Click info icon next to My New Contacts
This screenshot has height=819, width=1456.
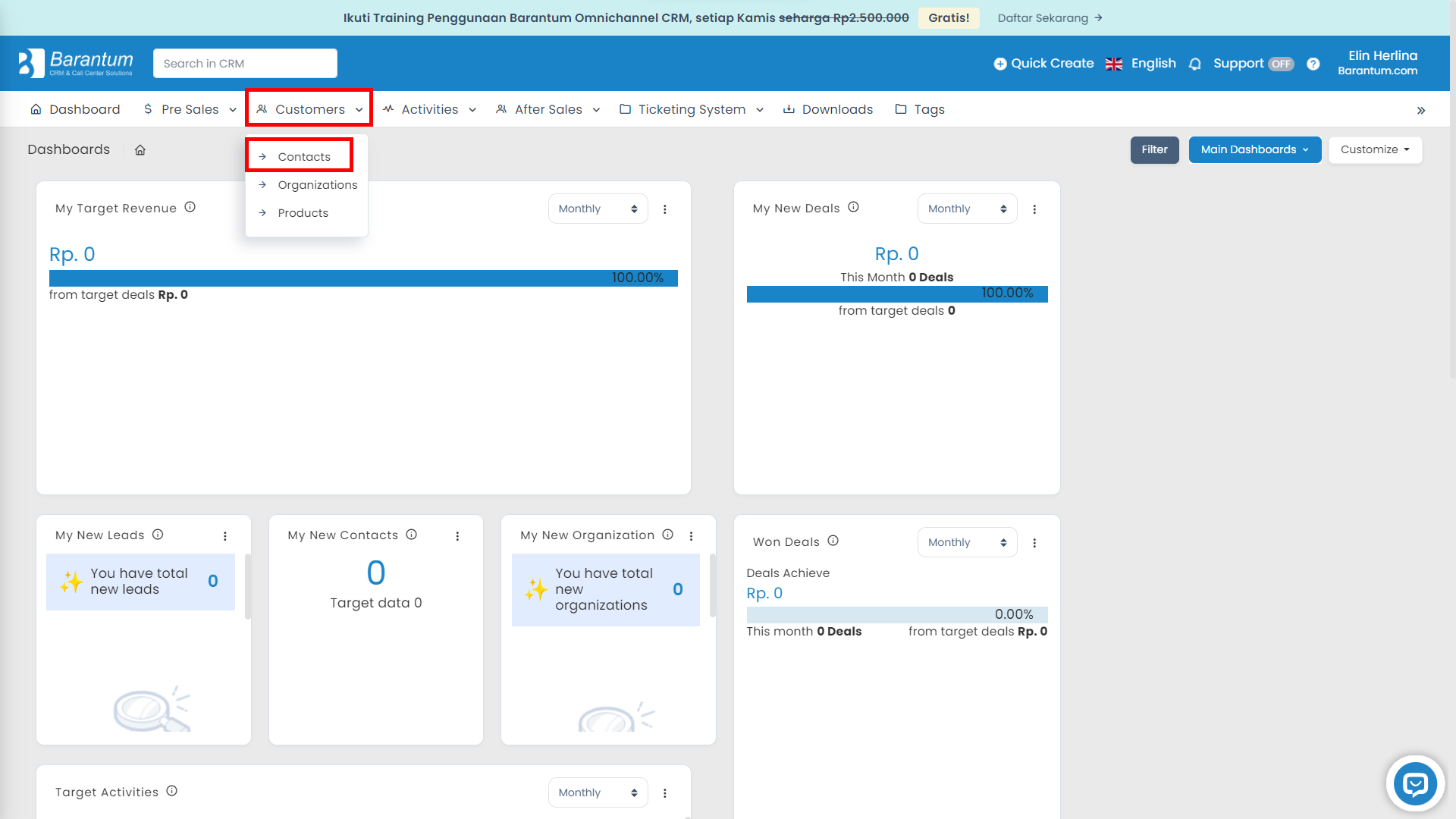(412, 535)
